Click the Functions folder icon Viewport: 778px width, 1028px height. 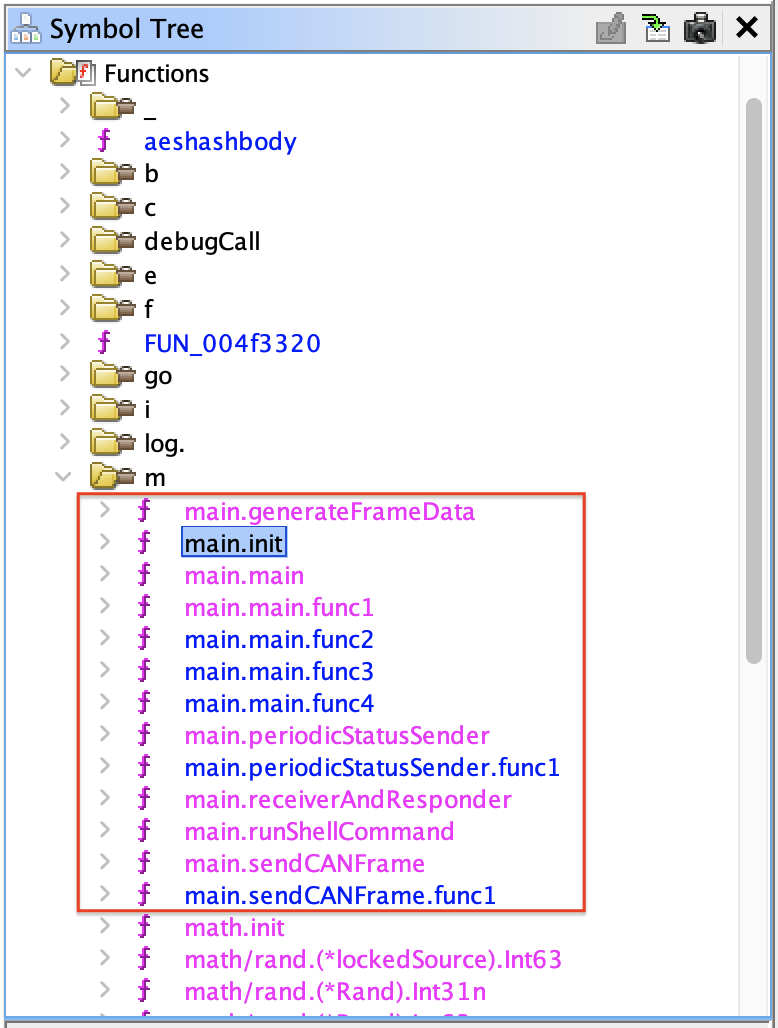(73, 72)
